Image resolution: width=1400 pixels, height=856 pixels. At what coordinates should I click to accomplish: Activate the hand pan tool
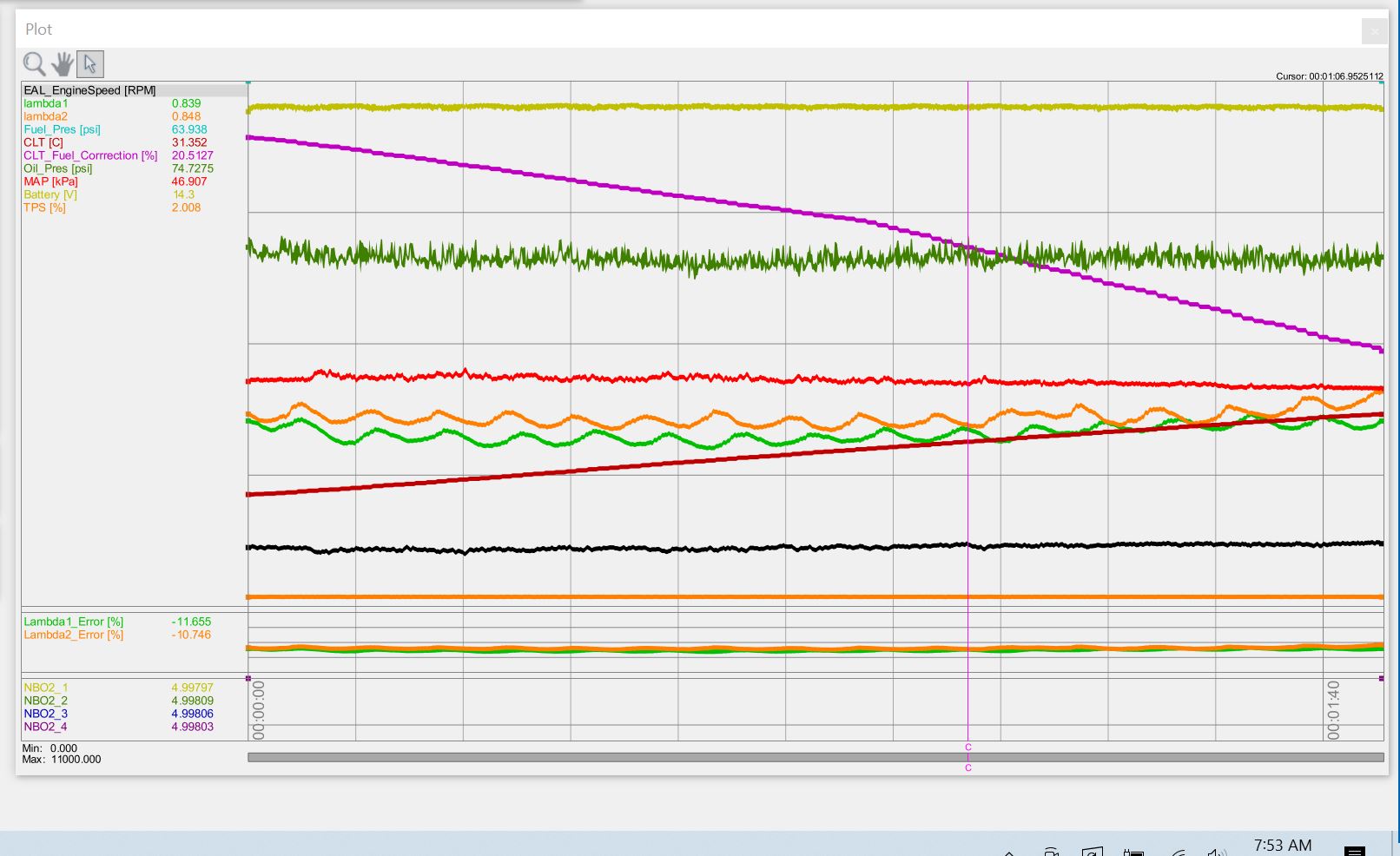(x=62, y=64)
